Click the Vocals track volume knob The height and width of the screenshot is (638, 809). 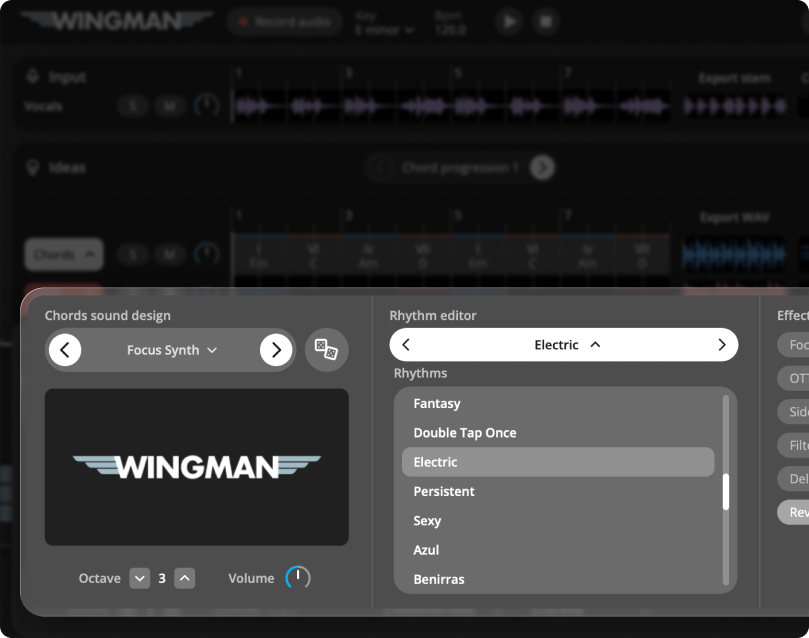[206, 105]
